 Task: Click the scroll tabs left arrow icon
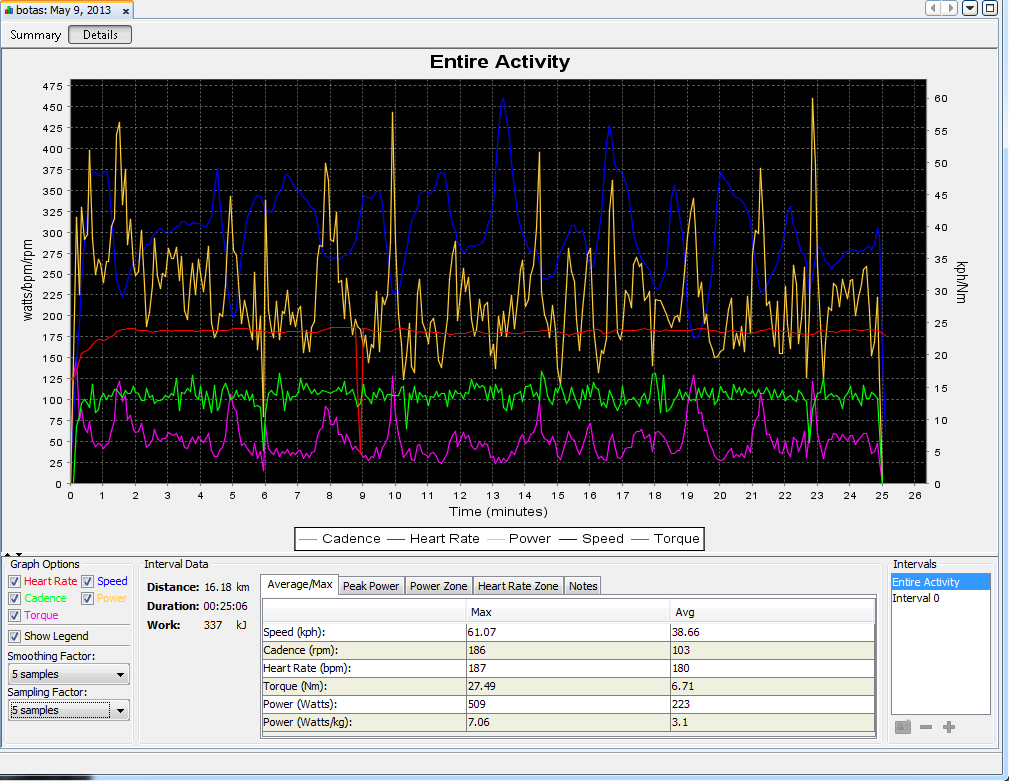pyautogui.click(x=933, y=8)
